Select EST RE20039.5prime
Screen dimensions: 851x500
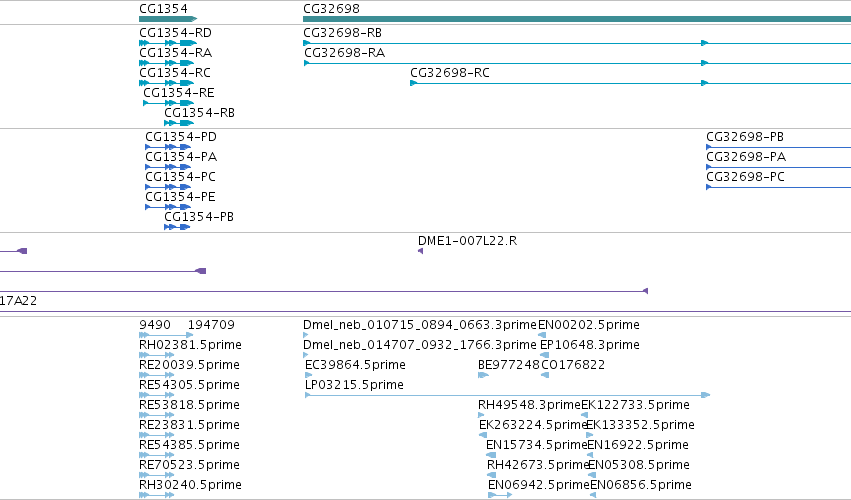189,365
